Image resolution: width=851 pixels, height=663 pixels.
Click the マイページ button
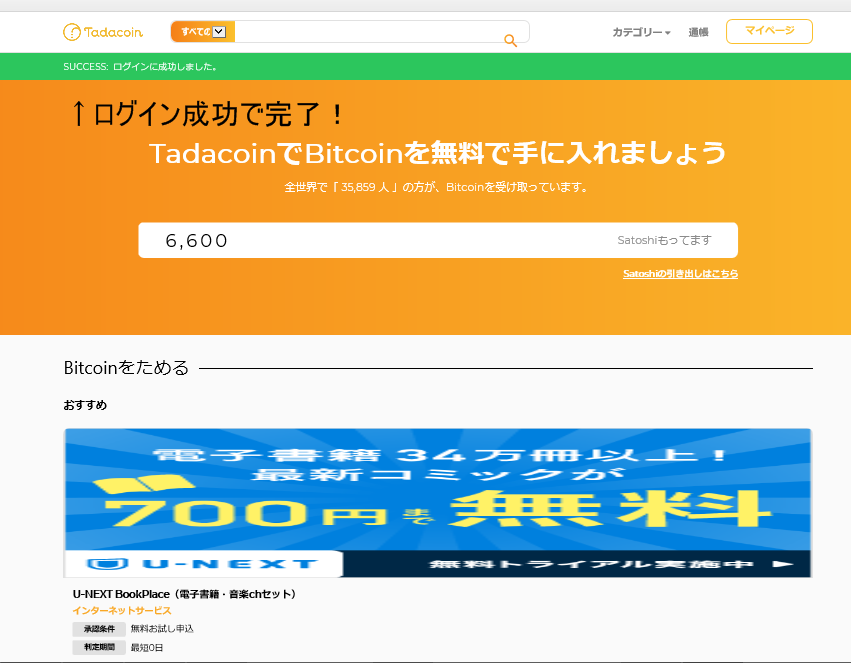point(769,31)
